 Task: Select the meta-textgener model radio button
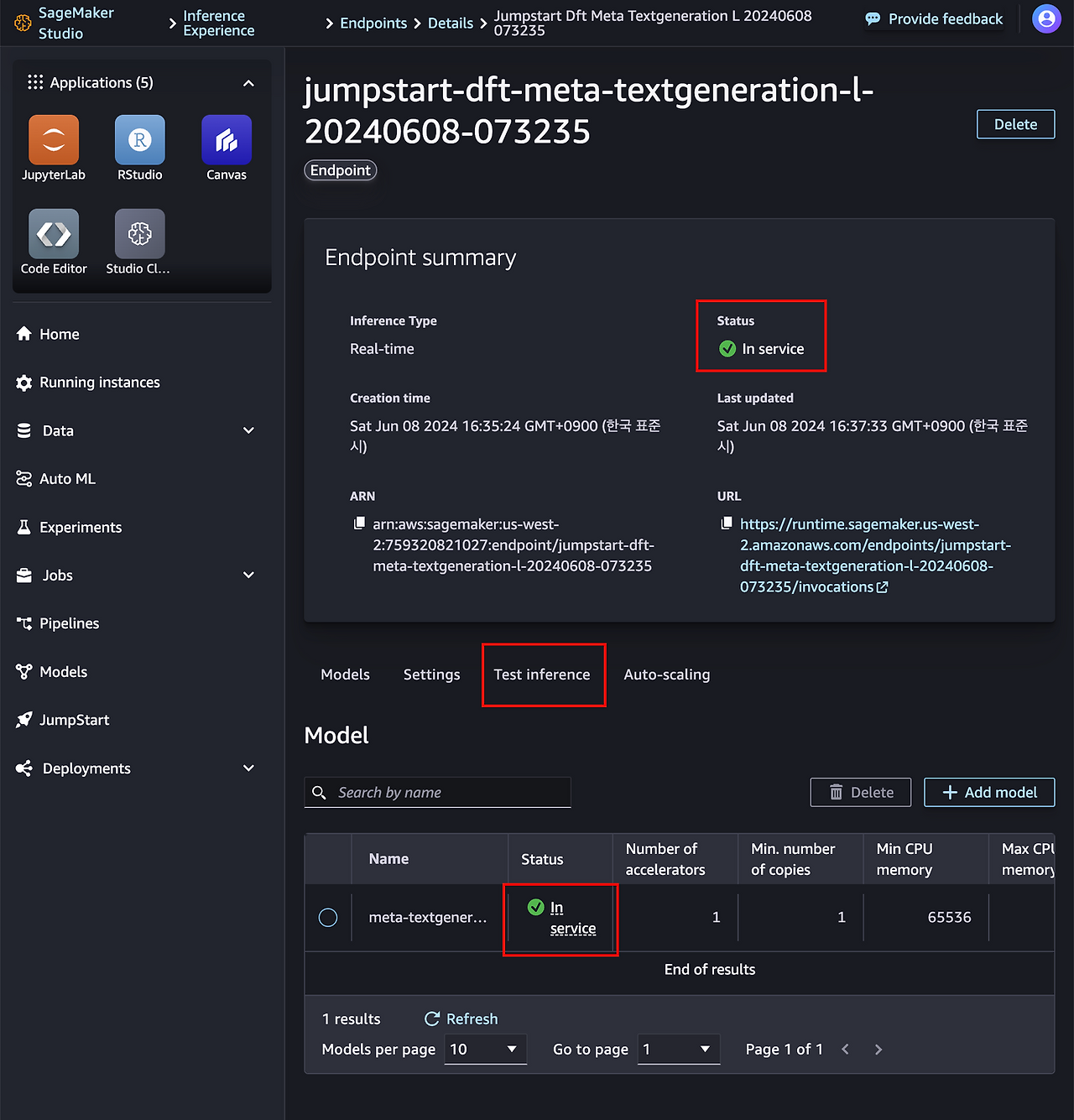pyautogui.click(x=328, y=918)
